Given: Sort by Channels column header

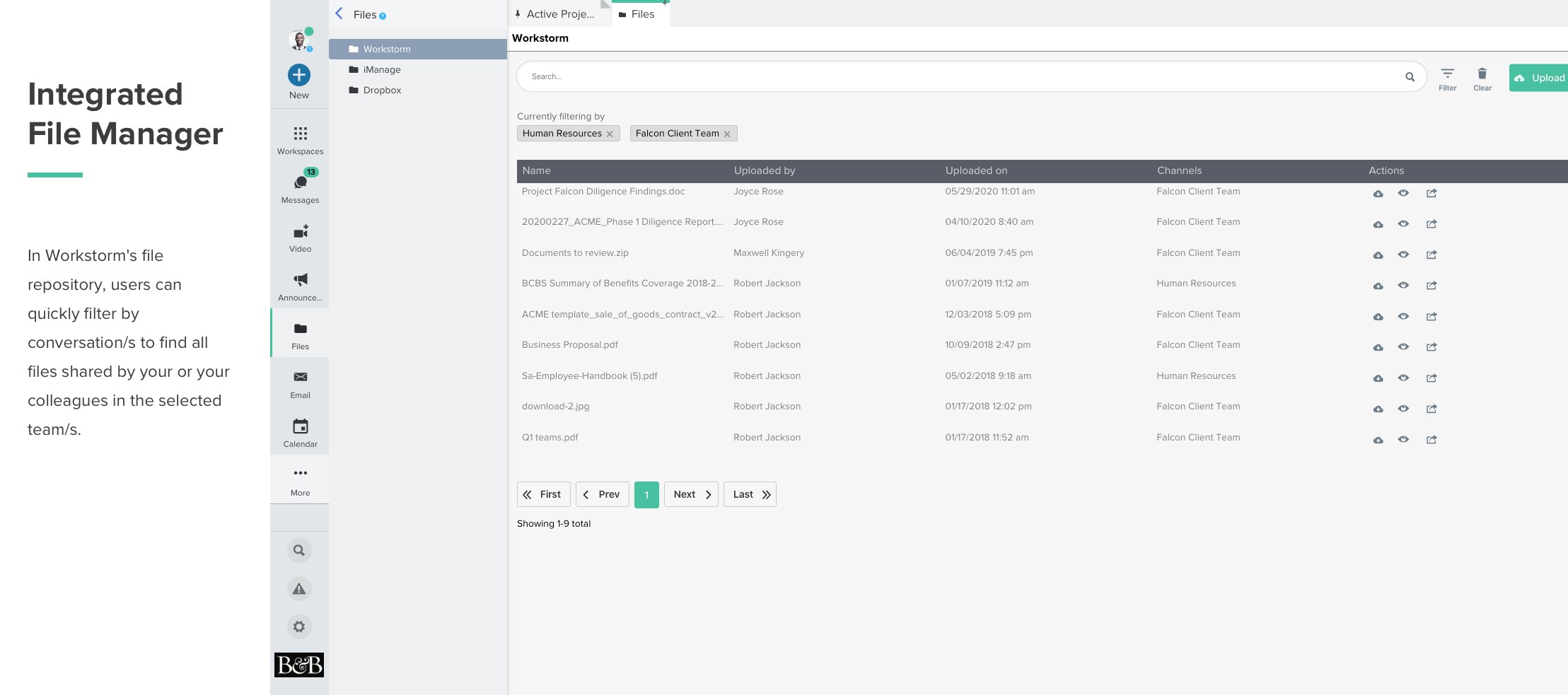Looking at the screenshot, I should 1179,170.
